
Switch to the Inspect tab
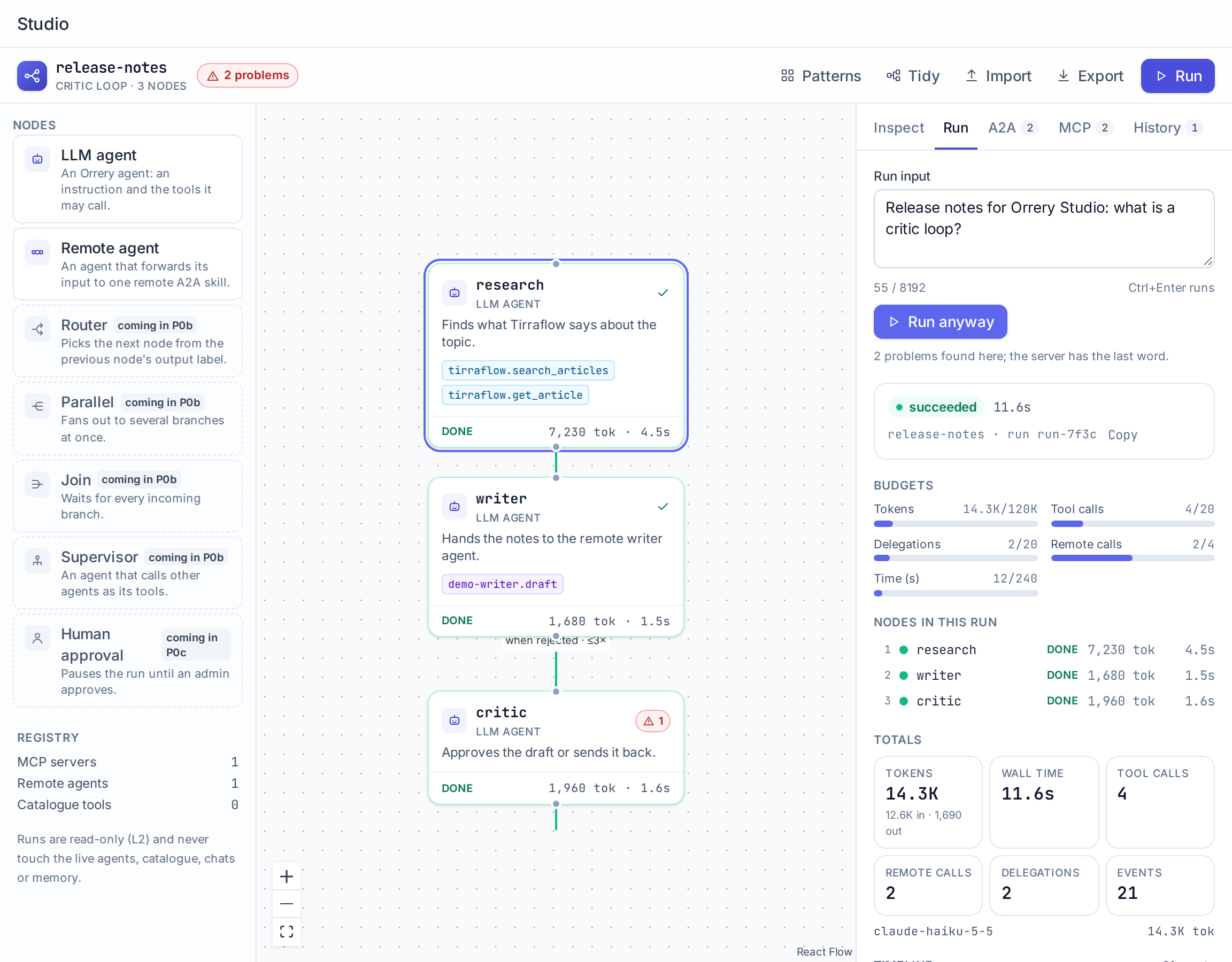(899, 128)
